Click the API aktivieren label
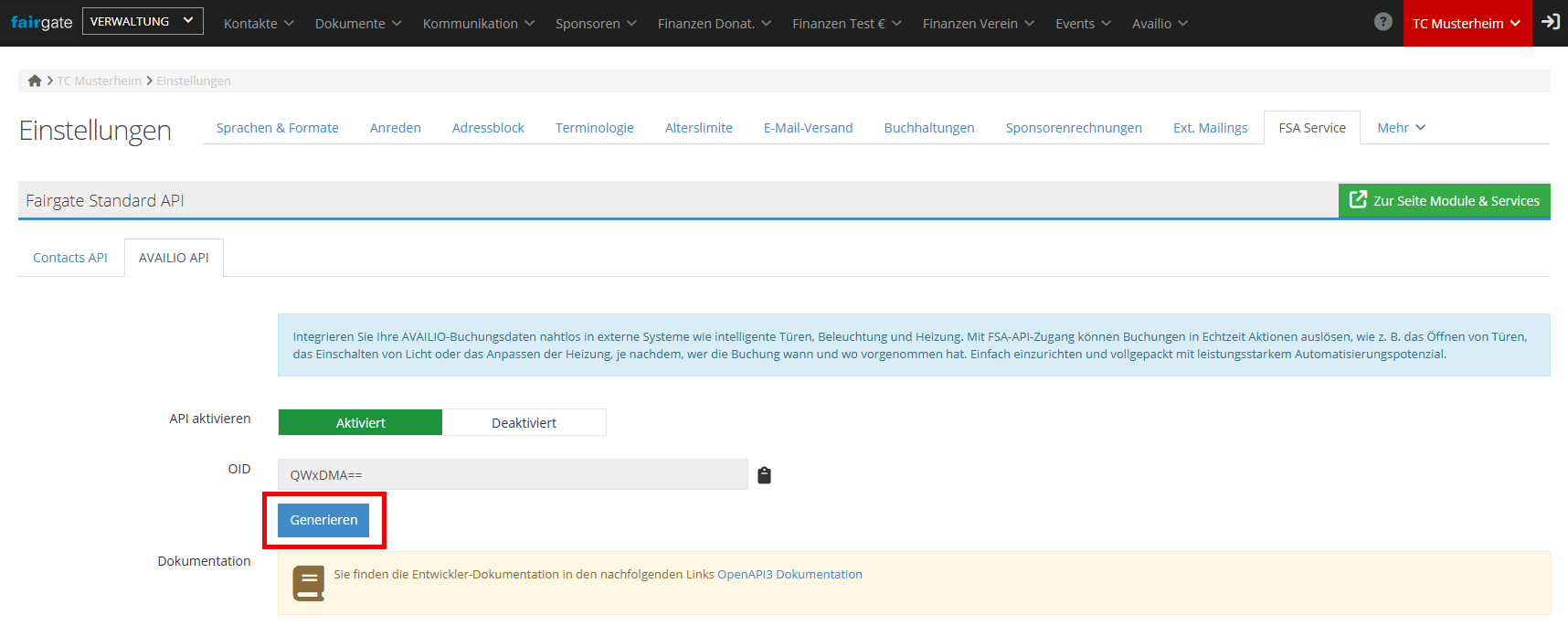This screenshot has height=626, width=1568. pyautogui.click(x=210, y=419)
